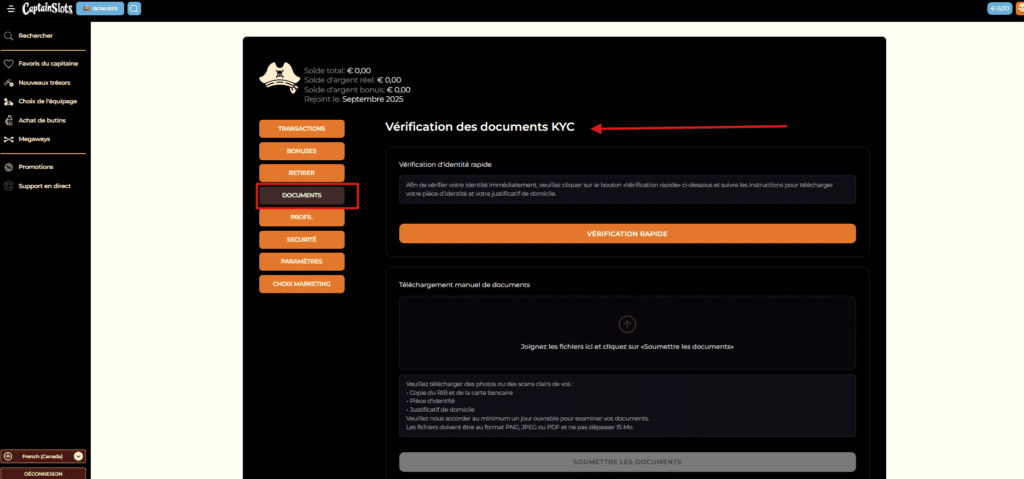The image size is (1024, 479).
Task: Click the blue BONUSES header button
Action: pos(100,8)
